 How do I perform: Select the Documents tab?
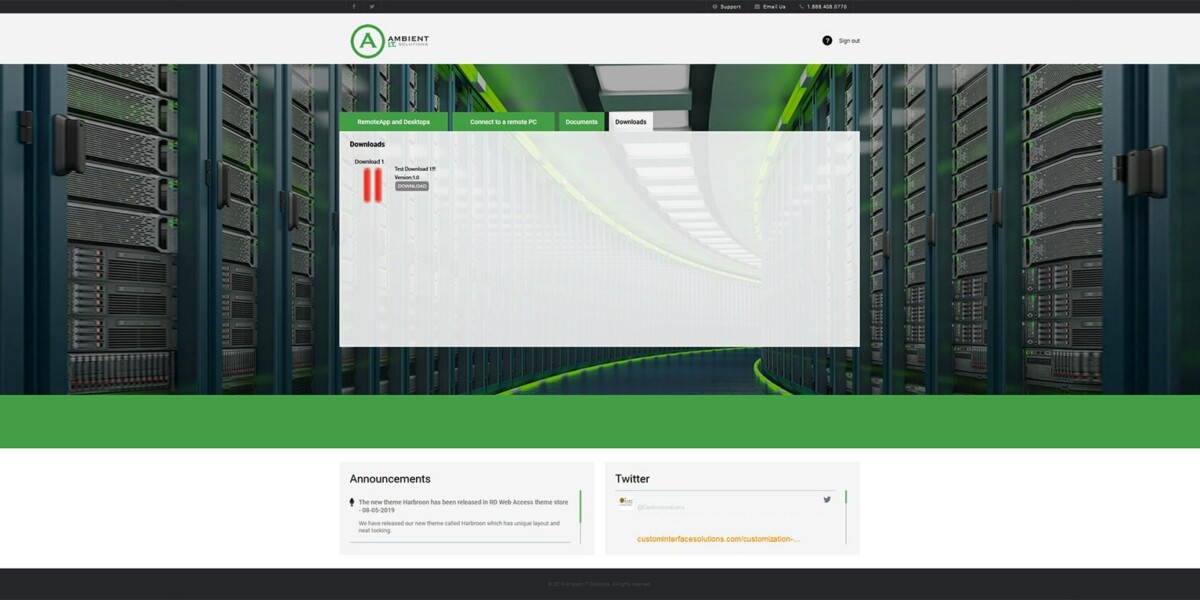580,121
